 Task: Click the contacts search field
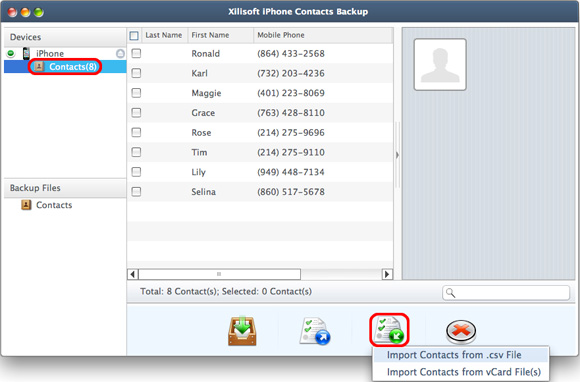pyautogui.click(x=506, y=293)
